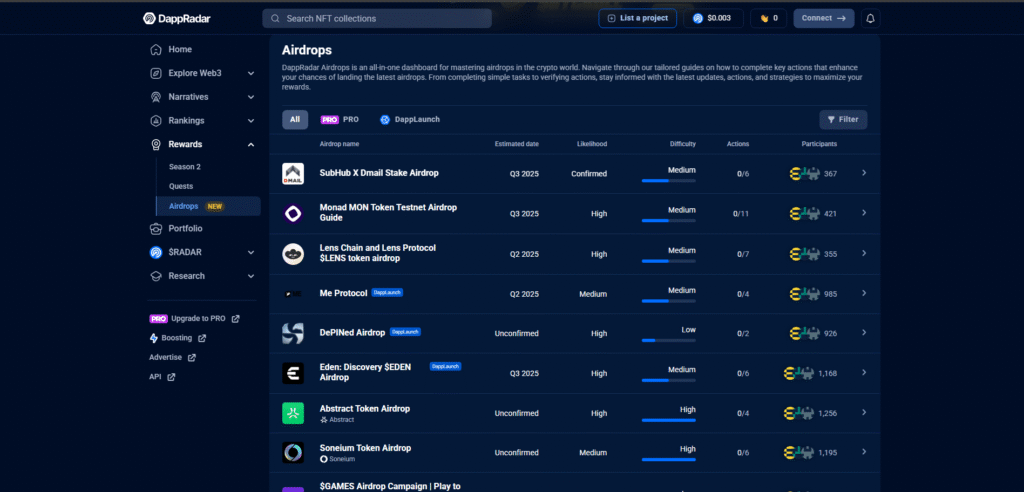Click Monad row 0/11 actions value
1024x492 pixels.
pyautogui.click(x=741, y=214)
